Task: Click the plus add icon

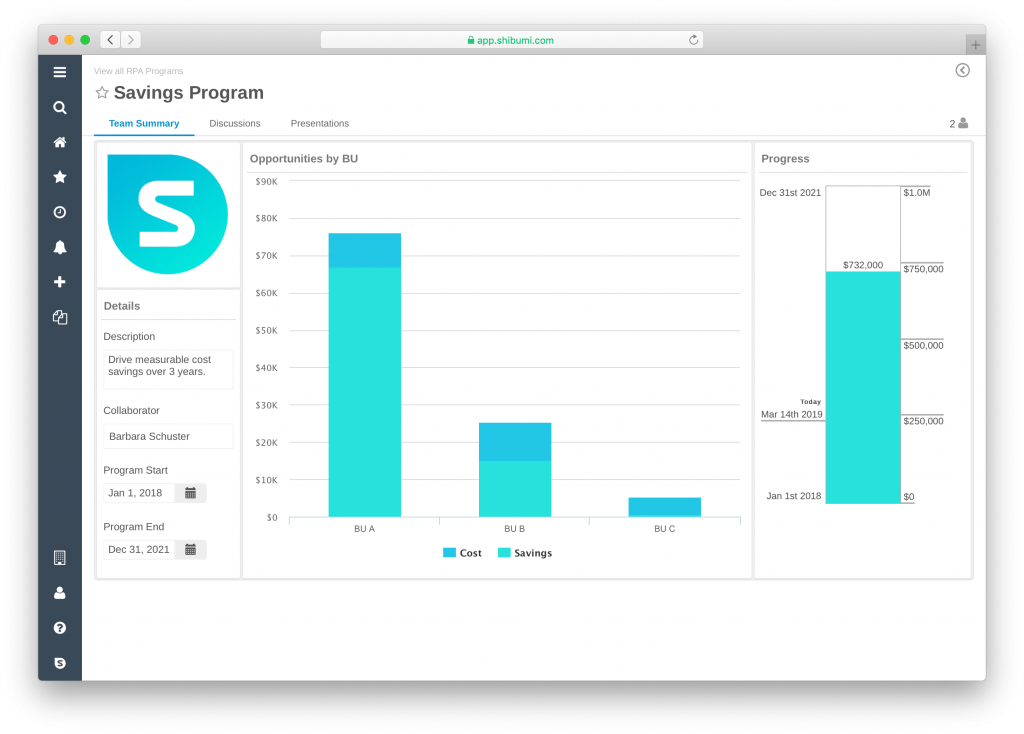Action: (x=60, y=282)
